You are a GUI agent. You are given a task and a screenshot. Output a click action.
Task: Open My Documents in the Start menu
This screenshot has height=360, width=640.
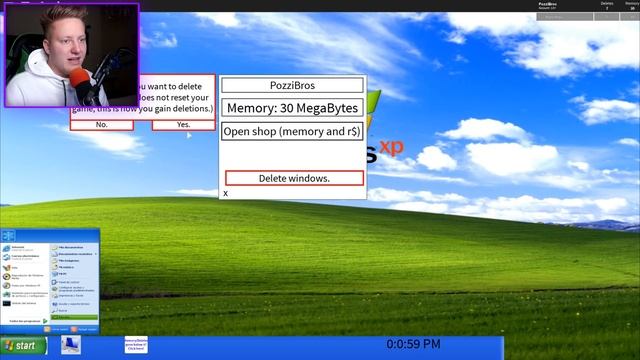tap(68, 247)
